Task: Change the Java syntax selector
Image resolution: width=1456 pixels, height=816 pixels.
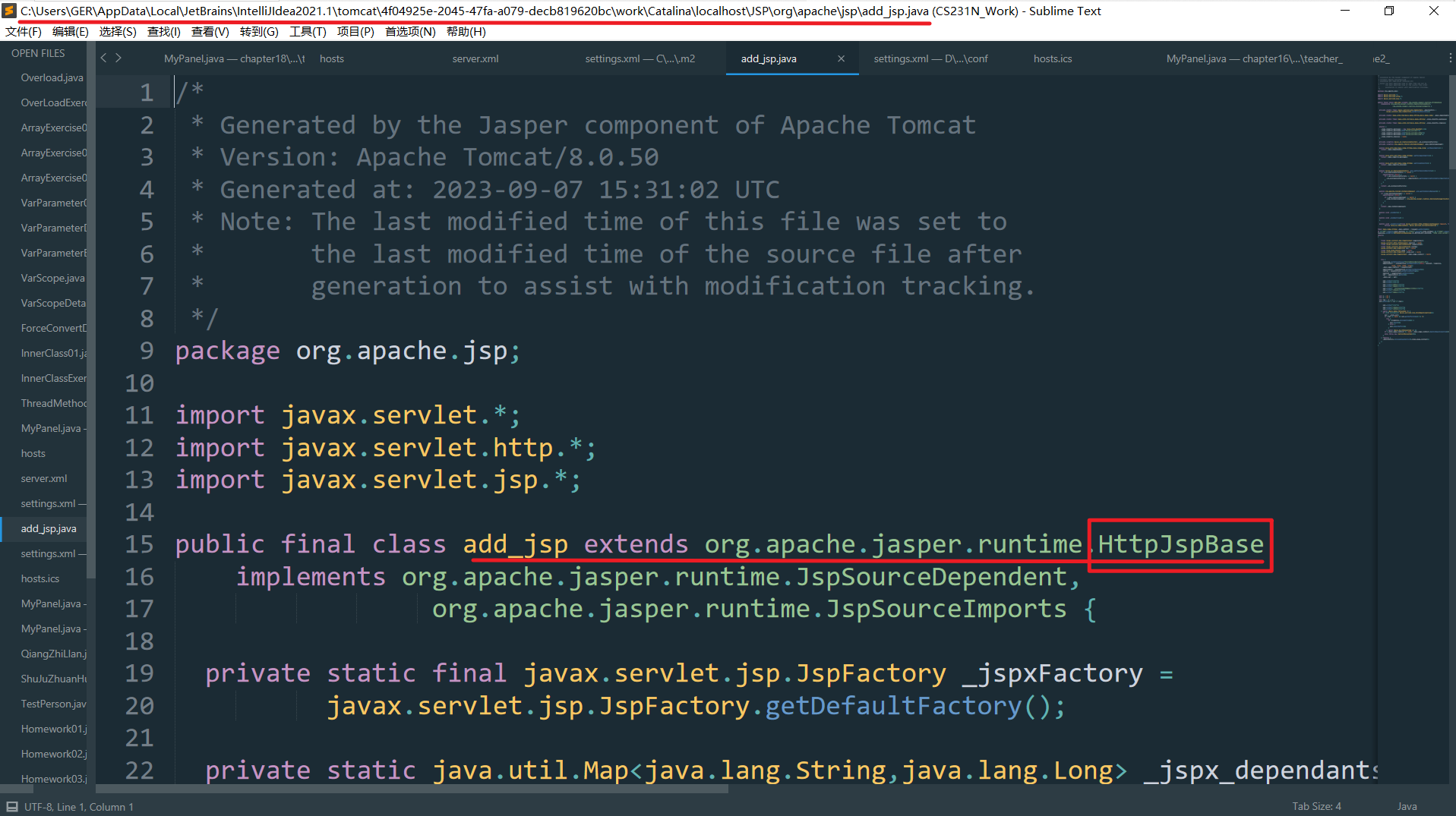Action: (x=1407, y=806)
